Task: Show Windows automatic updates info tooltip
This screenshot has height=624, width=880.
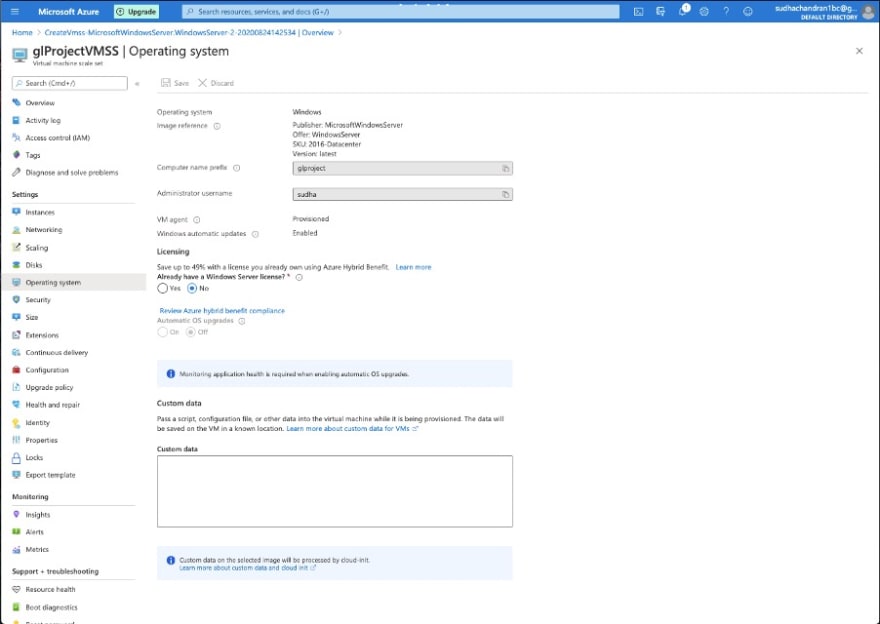Action: (x=255, y=234)
